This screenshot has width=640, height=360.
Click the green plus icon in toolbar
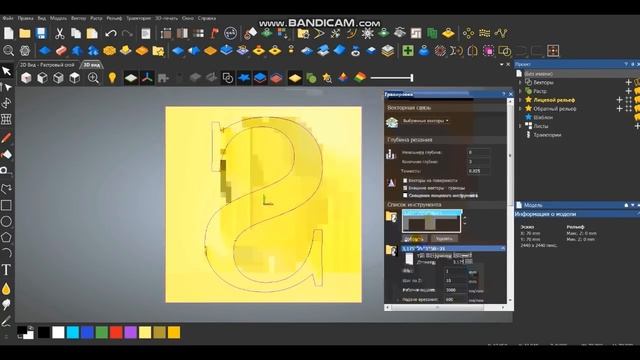[408, 51]
